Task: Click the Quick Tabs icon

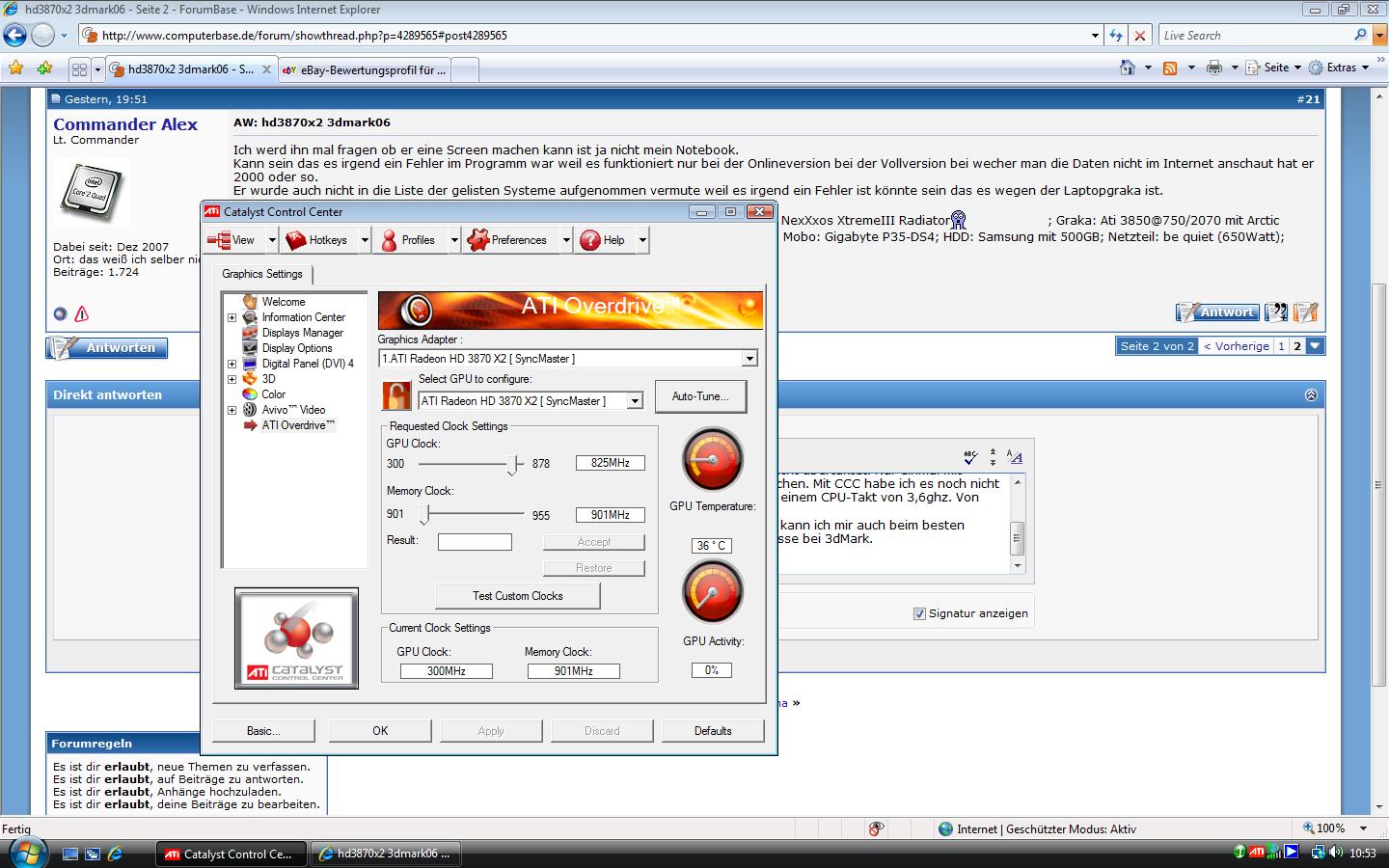Action: 79,69
